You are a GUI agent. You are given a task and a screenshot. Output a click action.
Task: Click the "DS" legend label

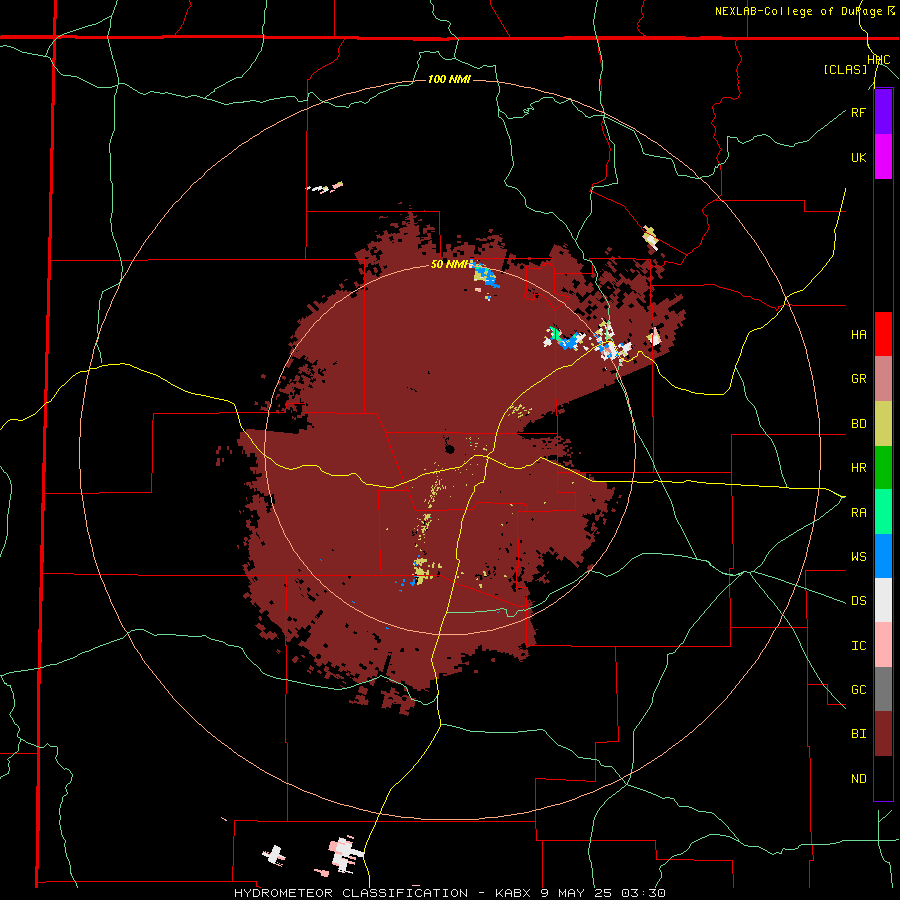coord(858,601)
